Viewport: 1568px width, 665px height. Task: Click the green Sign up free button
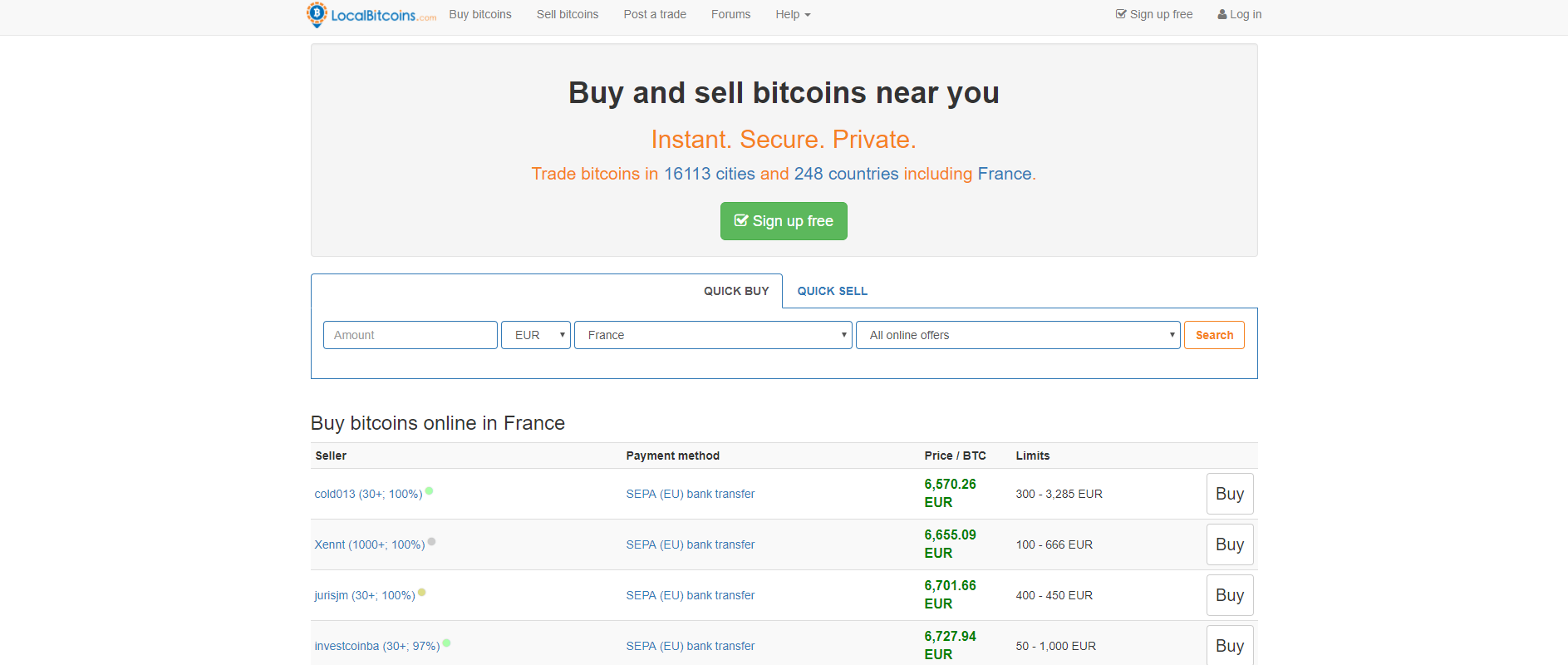[784, 221]
